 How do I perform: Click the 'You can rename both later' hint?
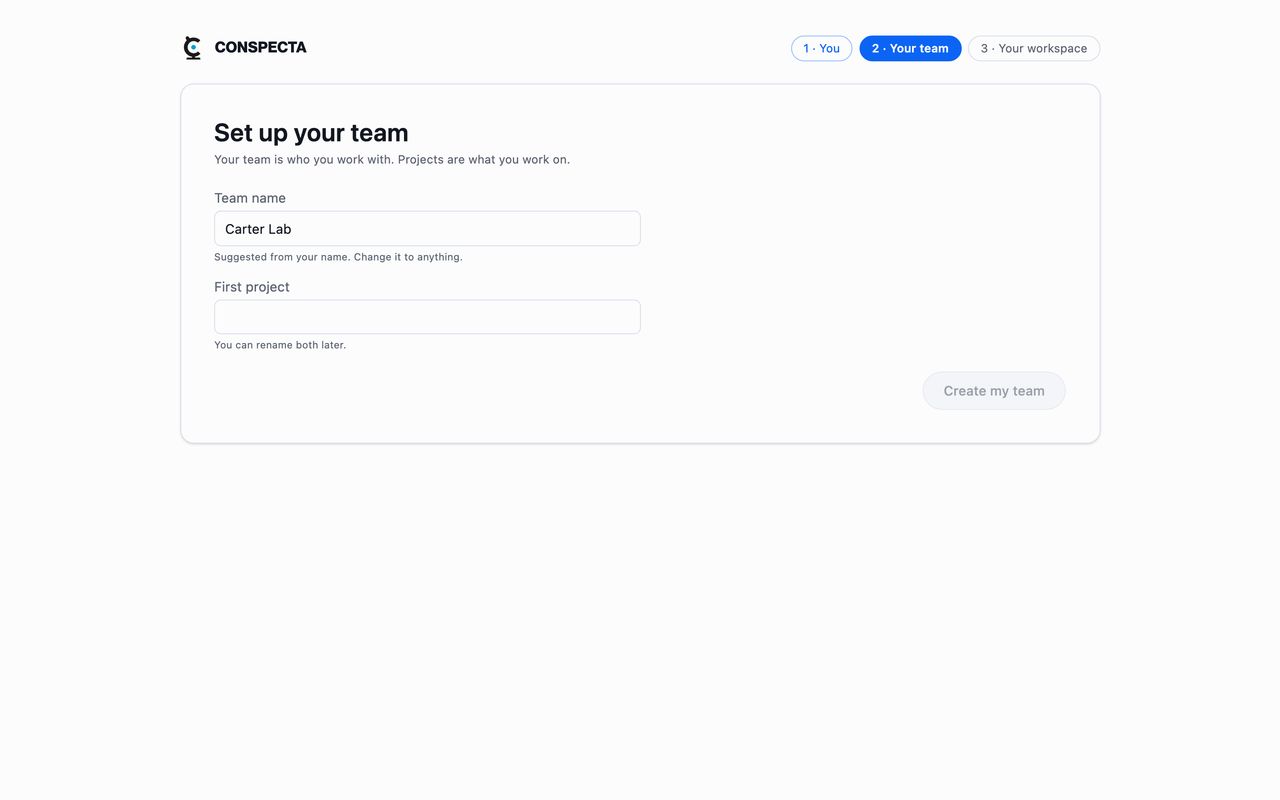[x=280, y=345]
